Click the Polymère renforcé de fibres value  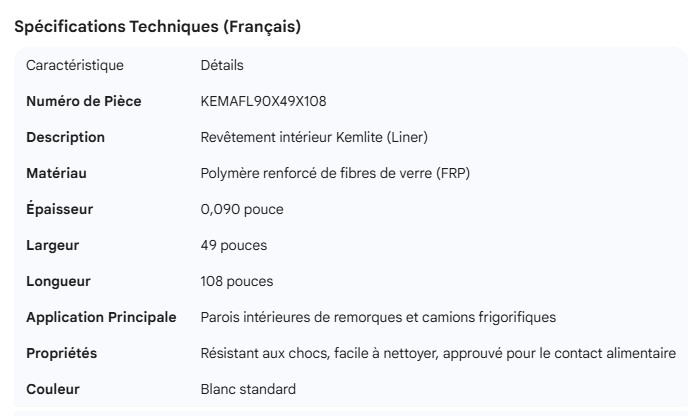pyautogui.click(x=335, y=173)
